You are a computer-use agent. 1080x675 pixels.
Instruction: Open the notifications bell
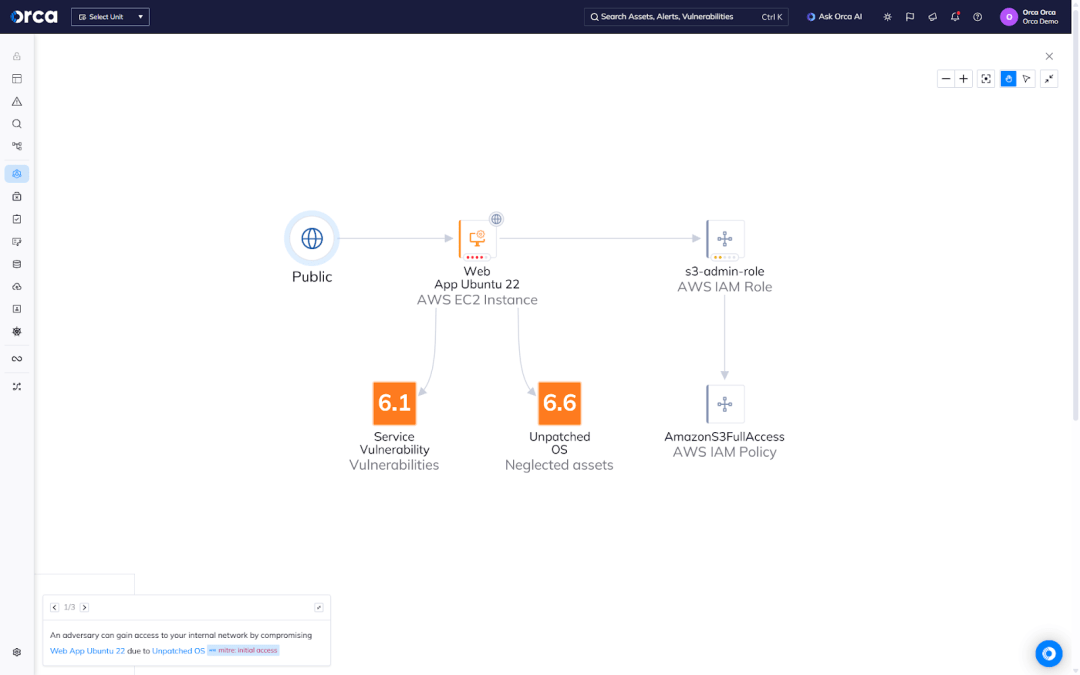point(955,17)
